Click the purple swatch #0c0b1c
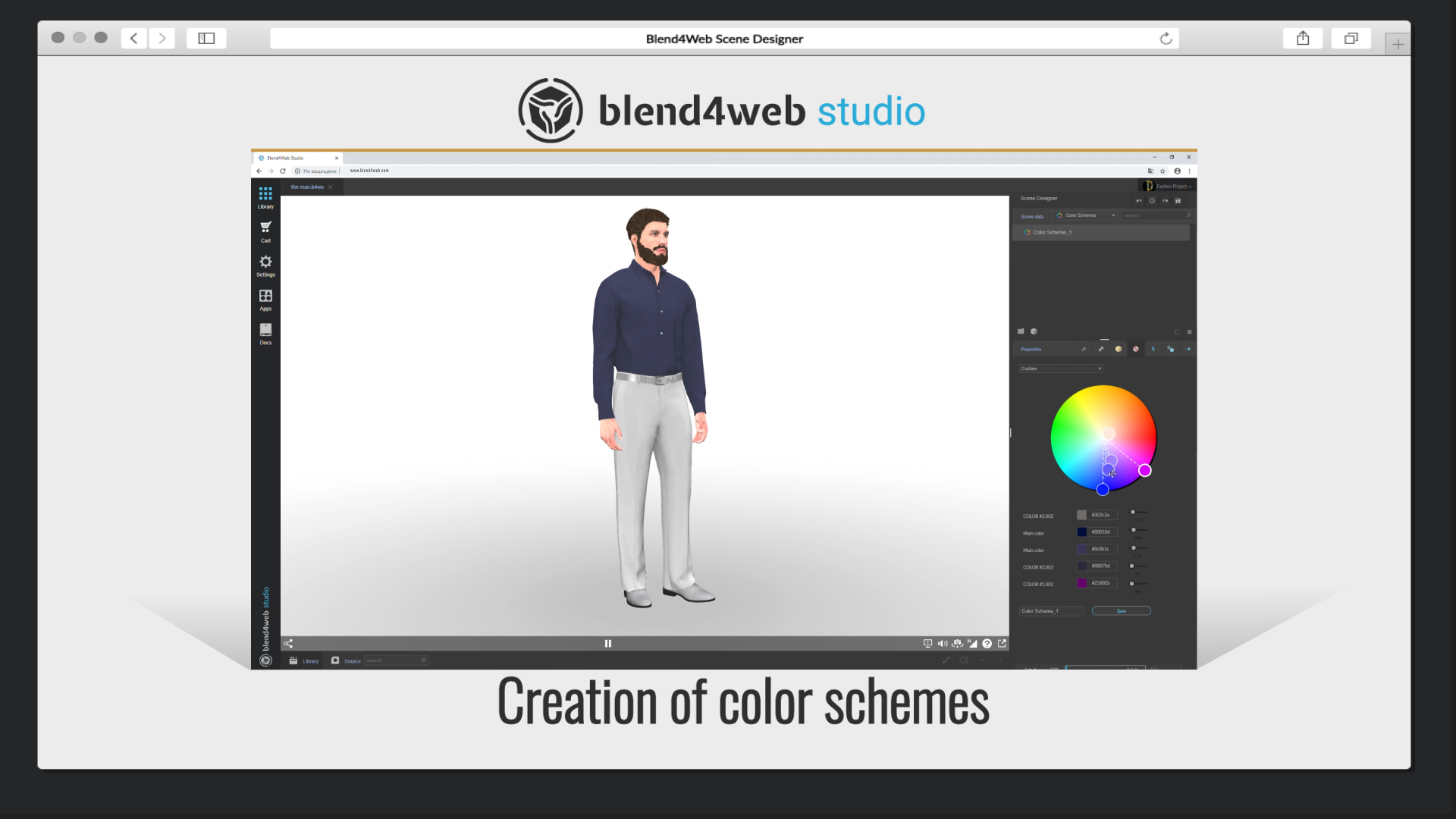 click(1082, 549)
